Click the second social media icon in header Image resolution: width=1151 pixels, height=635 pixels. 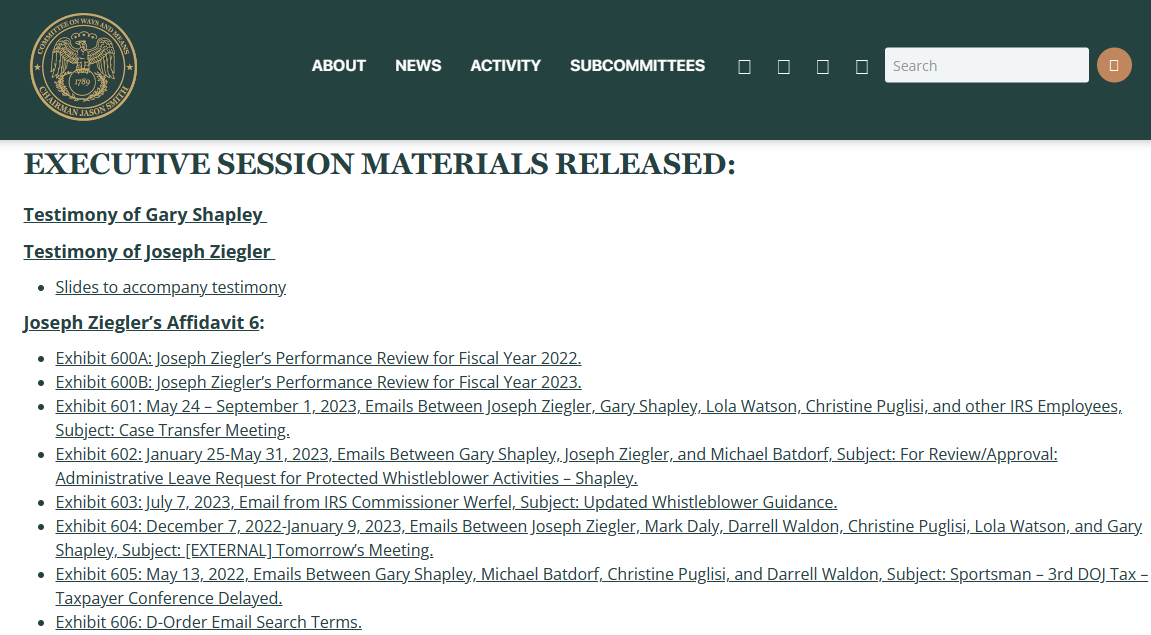[x=784, y=67]
